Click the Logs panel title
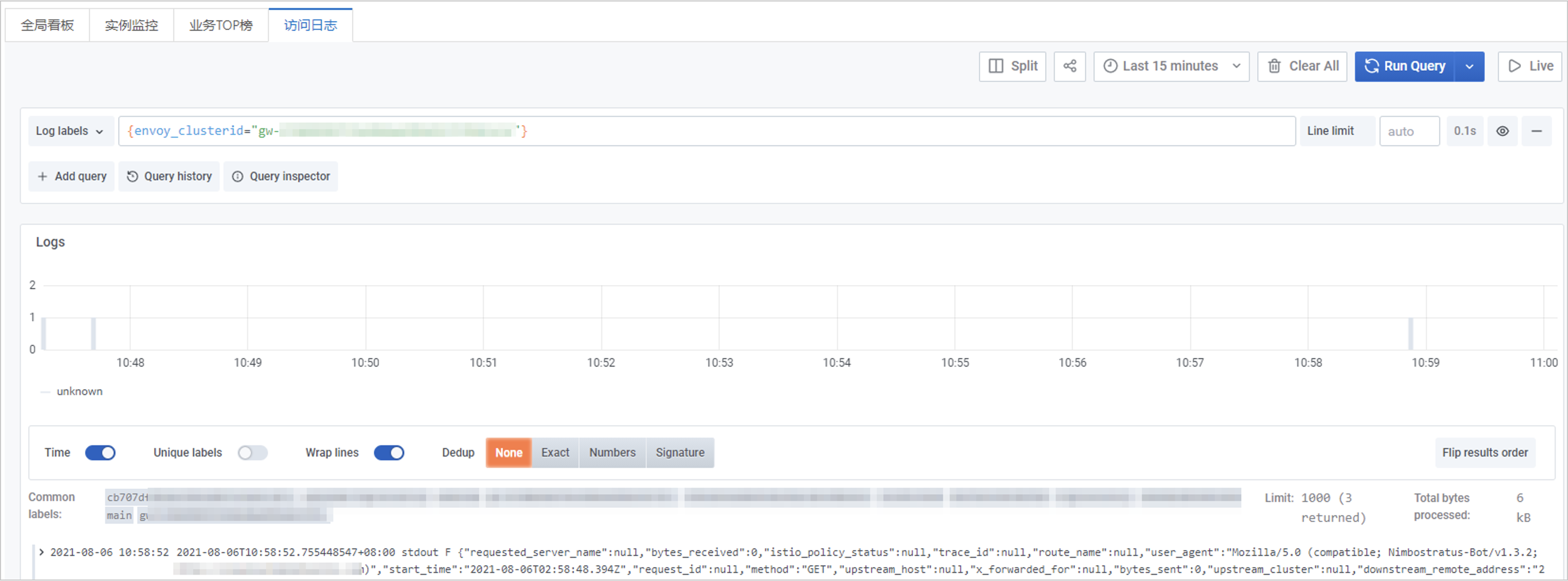The width and height of the screenshot is (1568, 581). [x=51, y=242]
